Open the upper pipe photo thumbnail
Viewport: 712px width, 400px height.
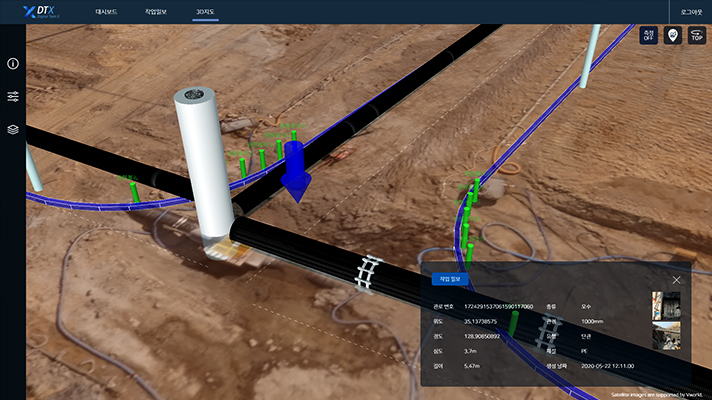click(665, 305)
